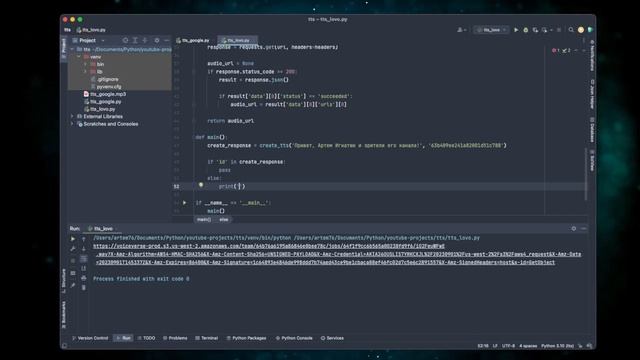Expand the bin folder
The width and height of the screenshot is (640, 360).
click(86, 64)
